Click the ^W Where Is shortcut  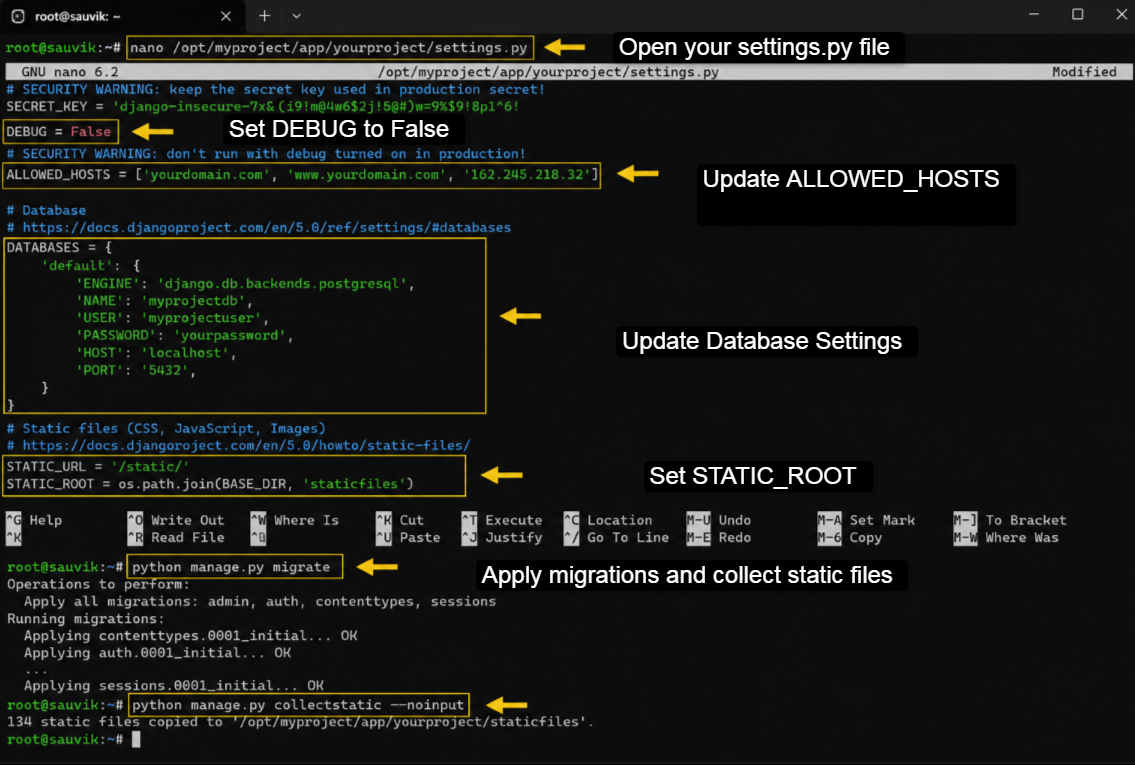295,520
